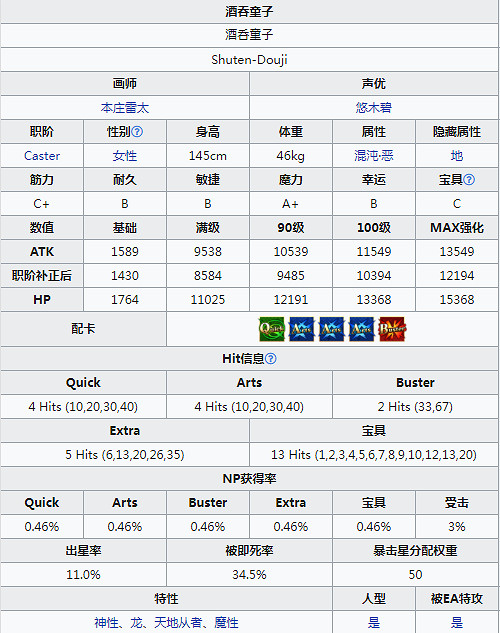This screenshot has width=500, height=633.
Task: Select the weight value 46kg
Action: point(291,156)
